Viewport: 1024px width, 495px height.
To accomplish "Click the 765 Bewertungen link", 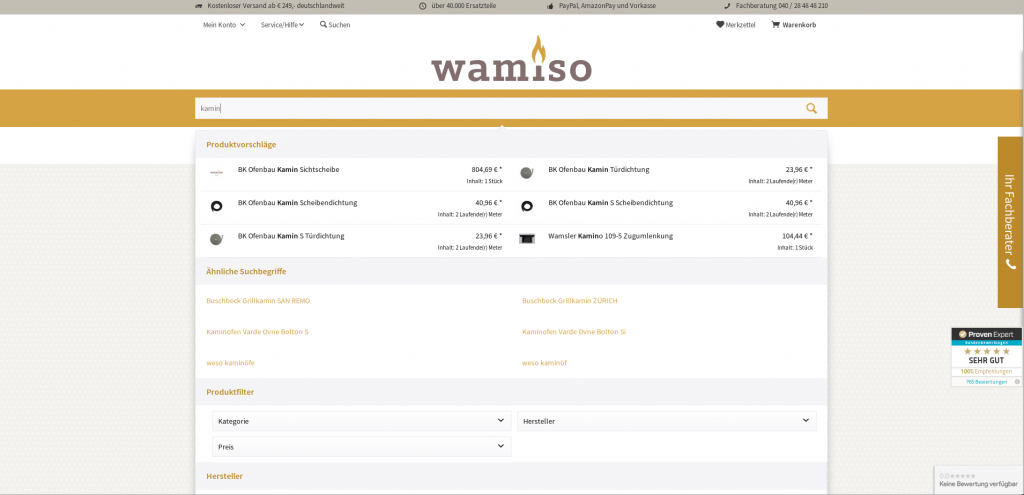I will (986, 381).
